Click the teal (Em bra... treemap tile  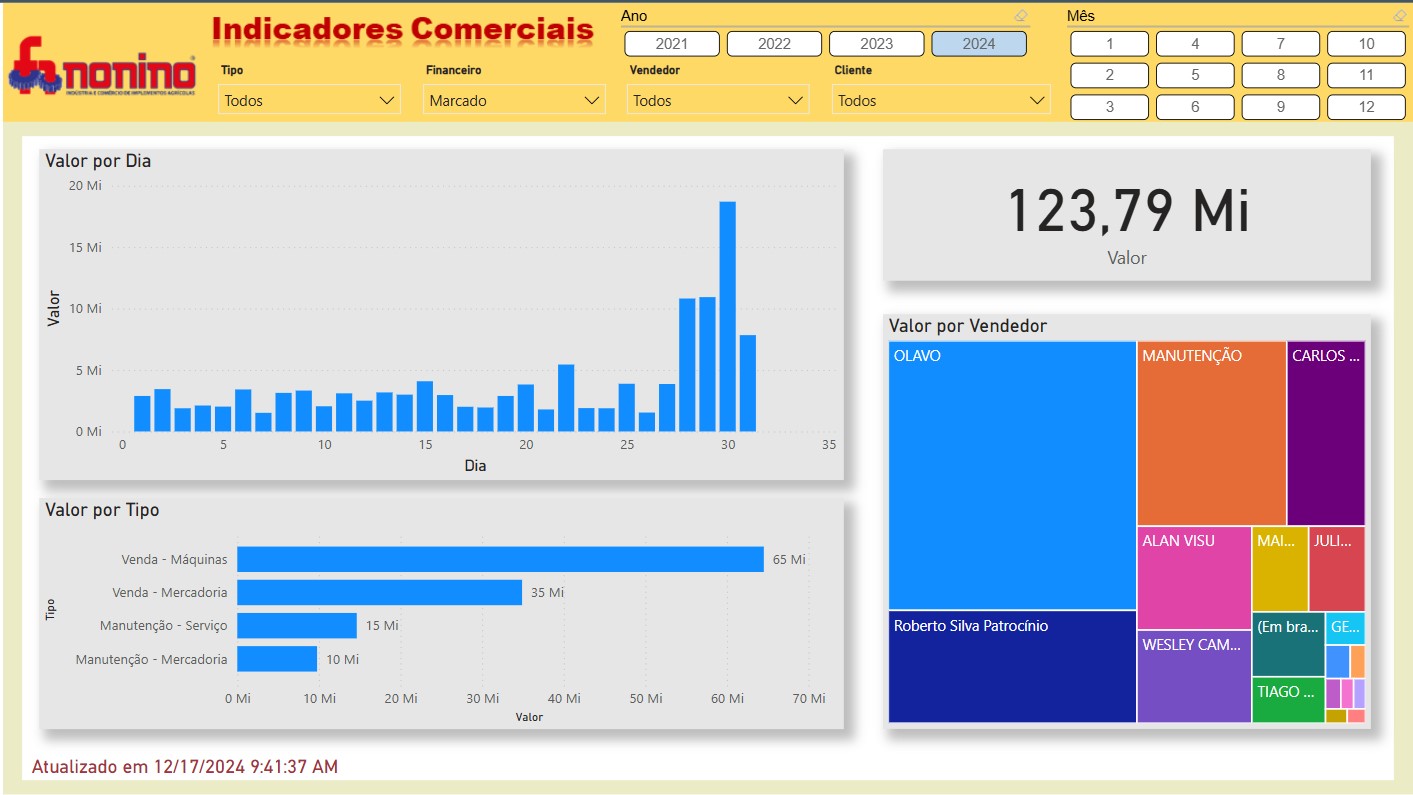(1288, 644)
